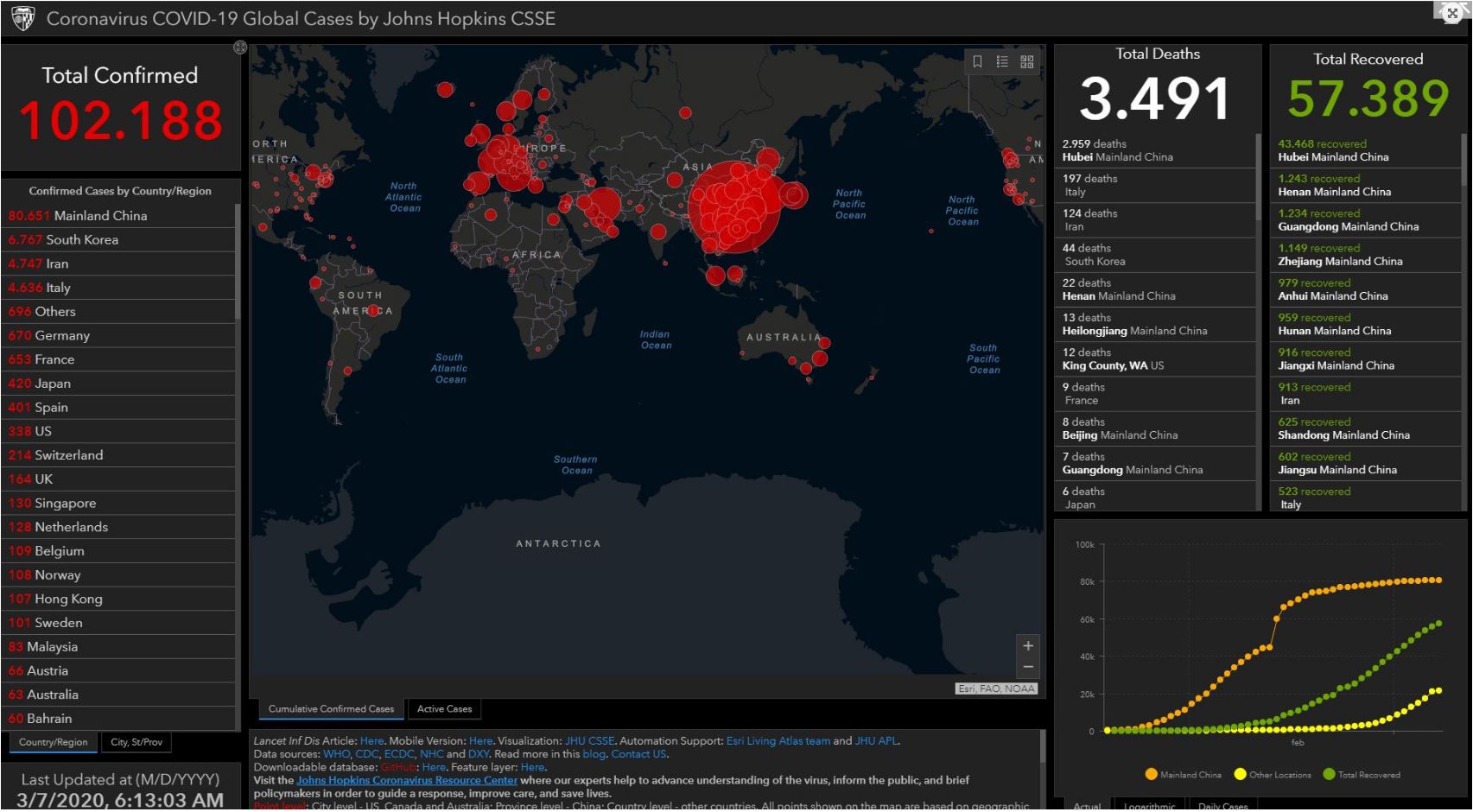Viewport: 1473px width, 812px height.
Task: Switch chart to Daily Cases tab
Action: pyautogui.click(x=1222, y=805)
